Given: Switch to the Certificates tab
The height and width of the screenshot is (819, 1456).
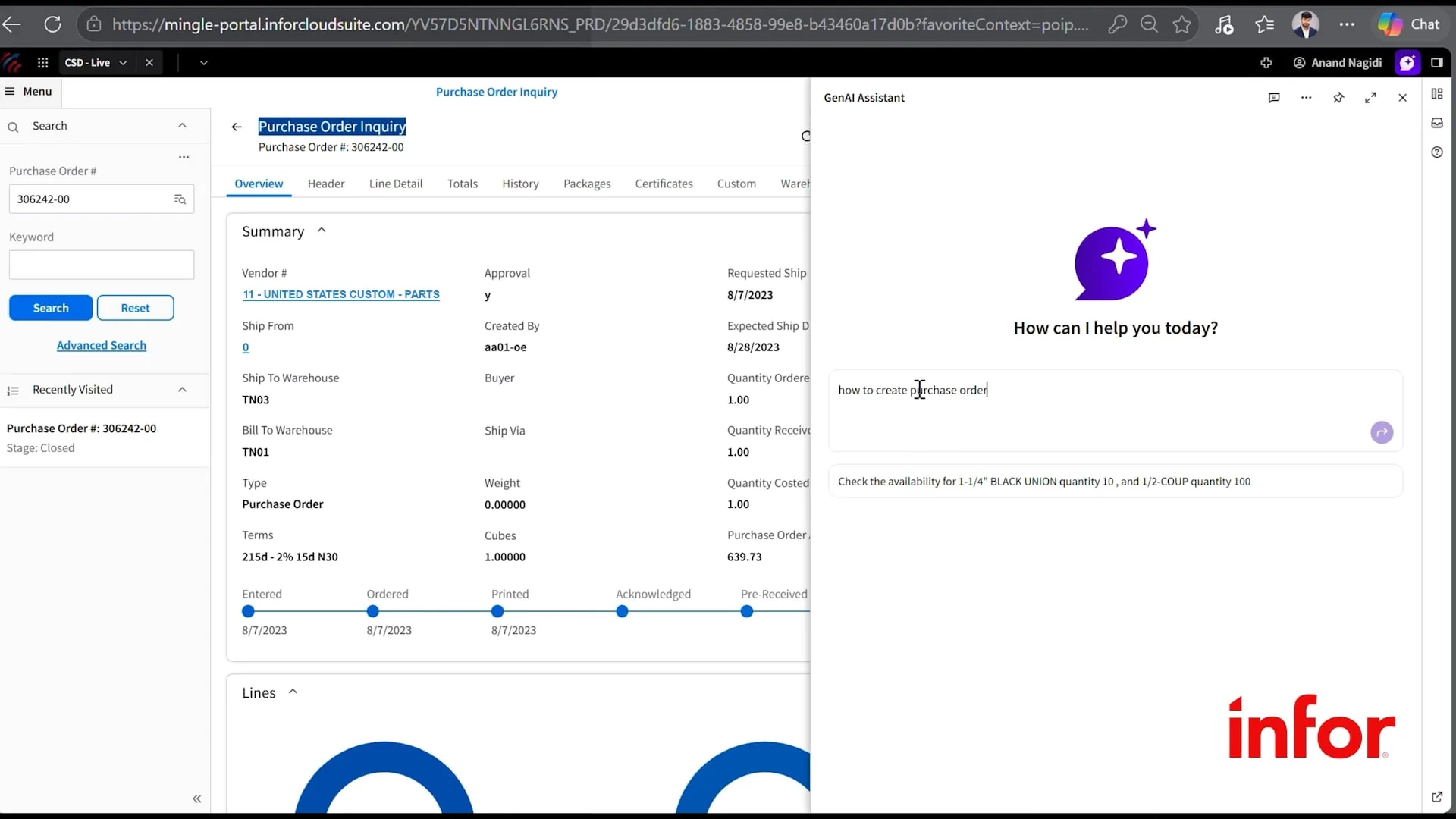Looking at the screenshot, I should [664, 184].
